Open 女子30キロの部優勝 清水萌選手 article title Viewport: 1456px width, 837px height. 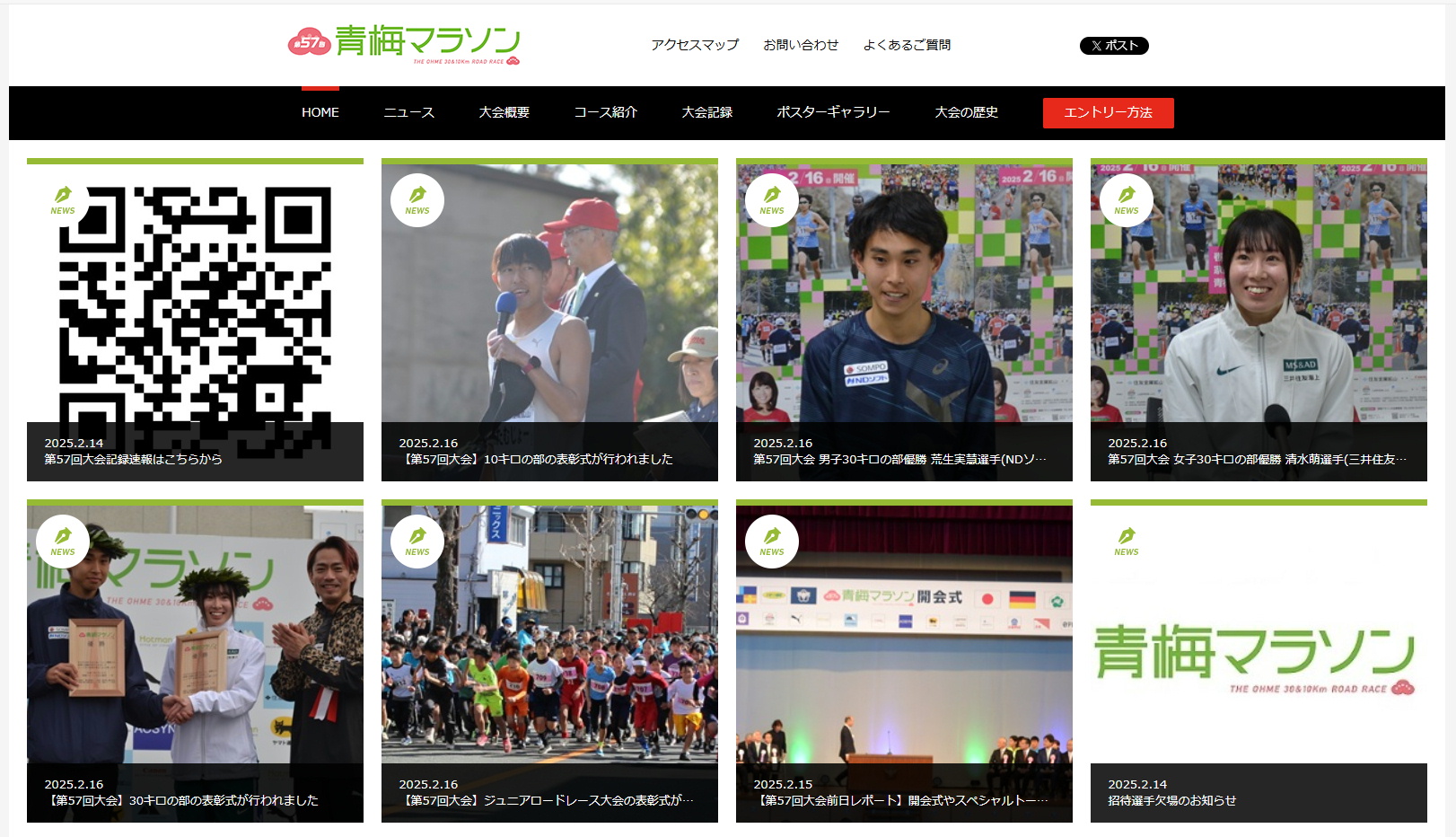[x=1257, y=459]
